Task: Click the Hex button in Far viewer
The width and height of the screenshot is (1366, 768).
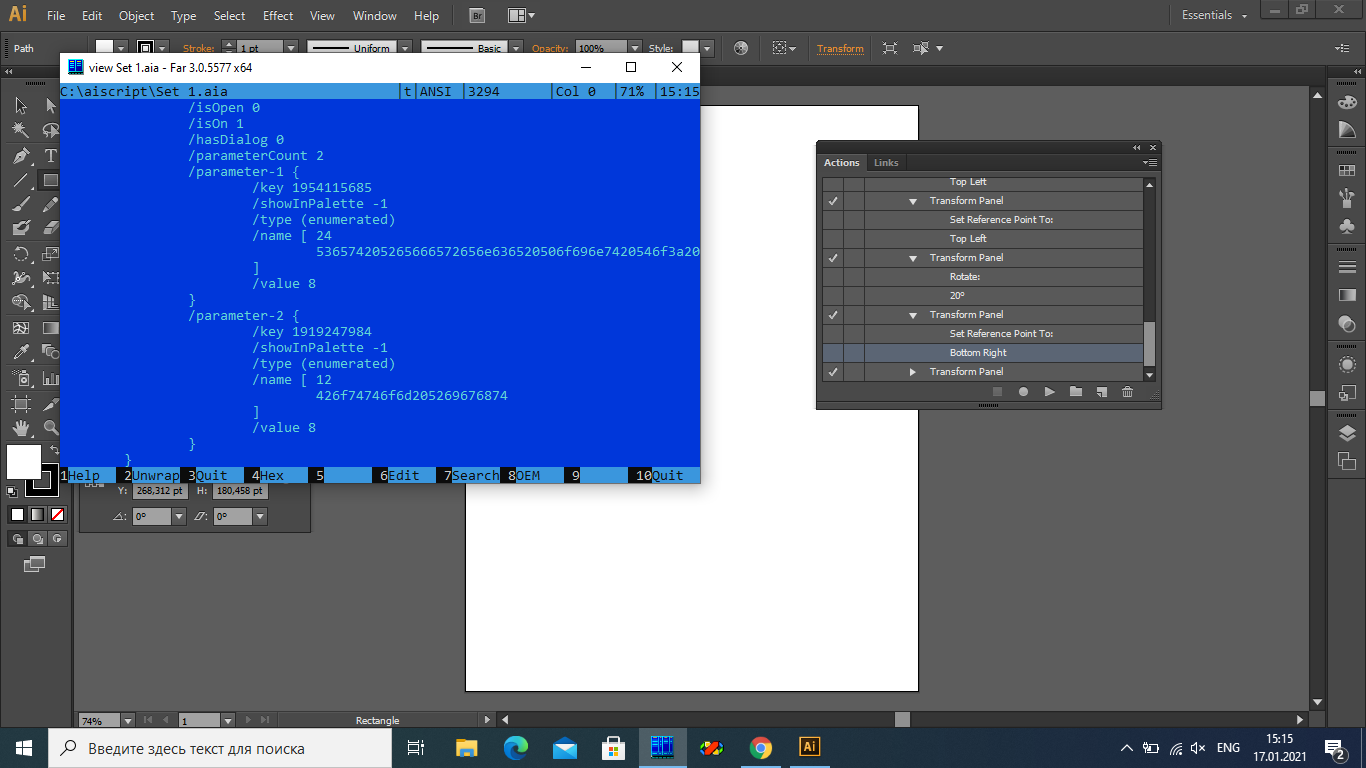Action: pos(272,475)
